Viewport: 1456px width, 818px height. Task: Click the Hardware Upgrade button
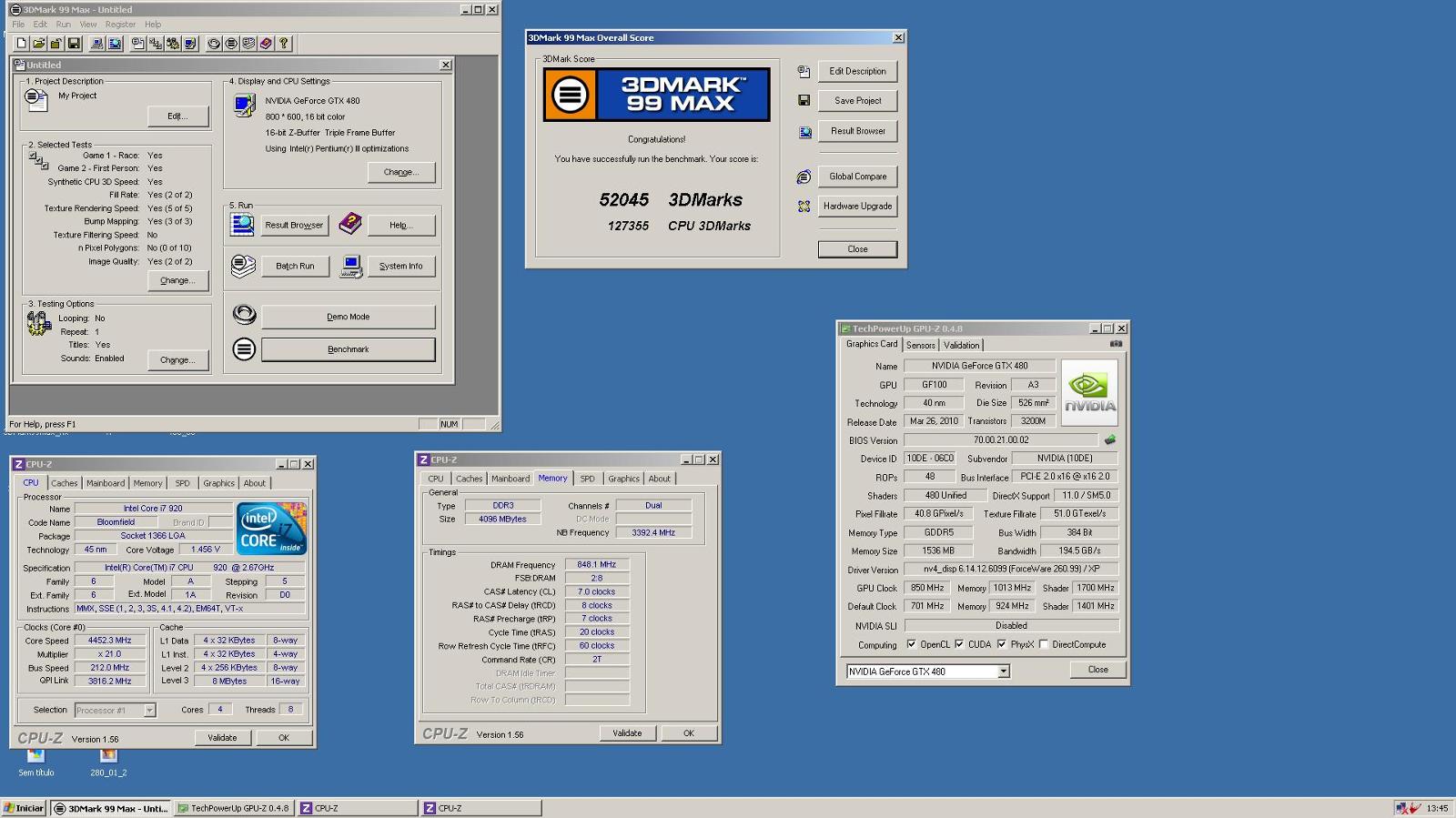pos(857,207)
